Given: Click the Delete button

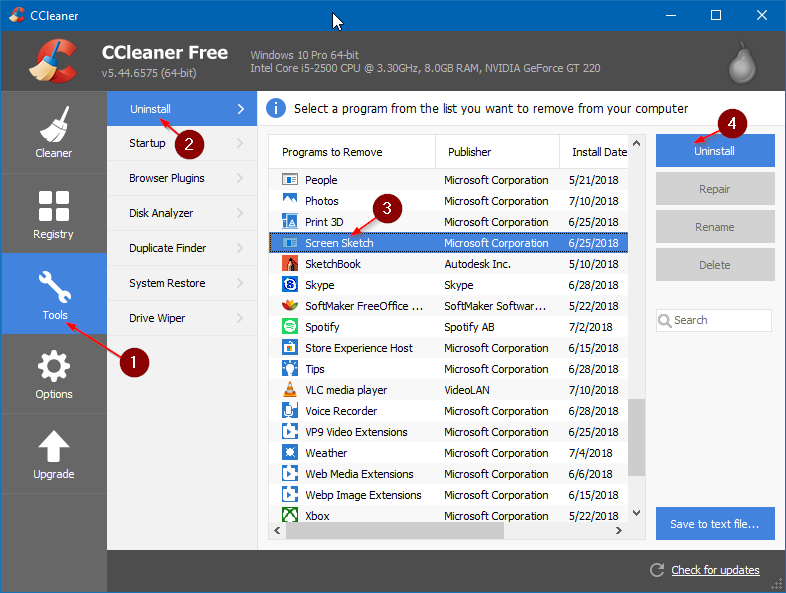Looking at the screenshot, I should click(x=715, y=265).
